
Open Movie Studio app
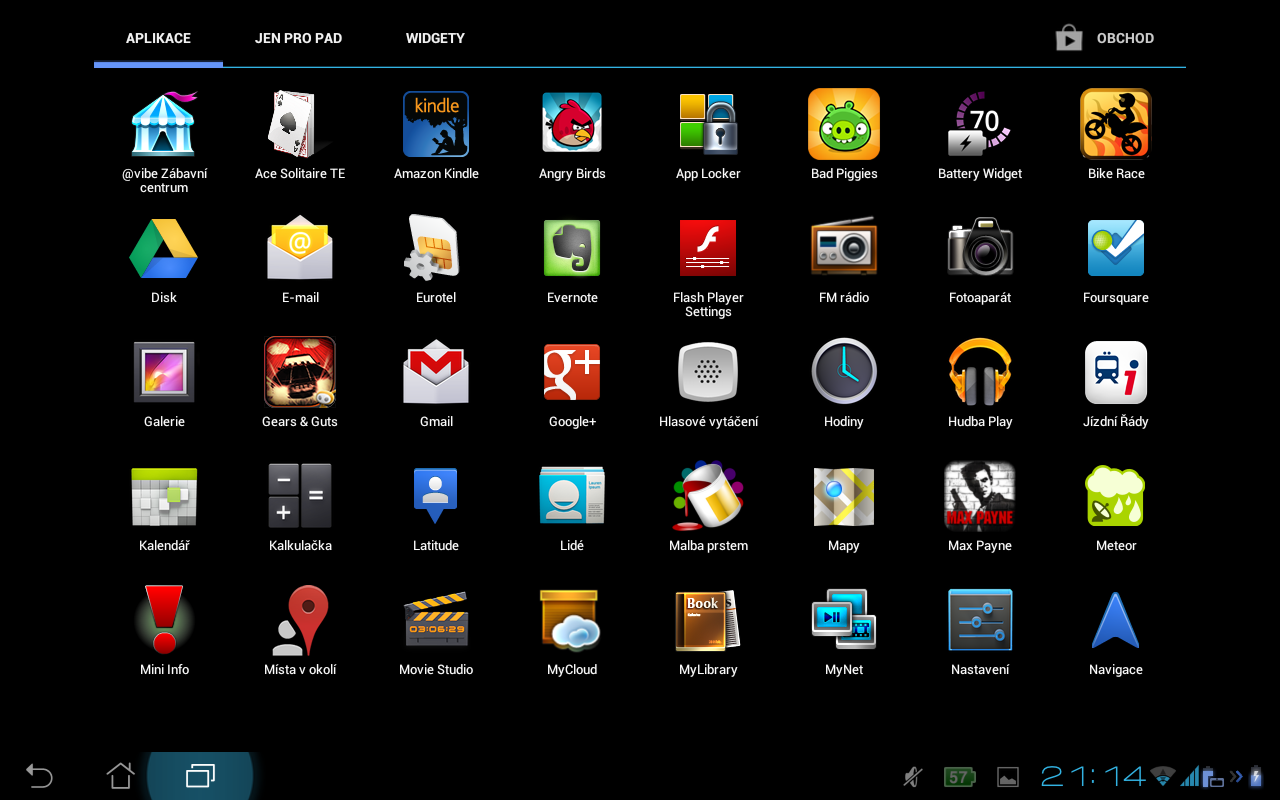point(436,621)
